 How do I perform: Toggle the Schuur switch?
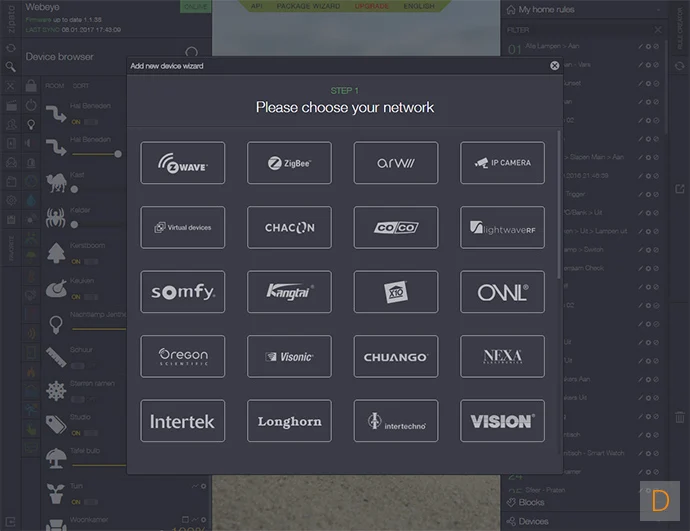pyautogui.click(x=78, y=366)
